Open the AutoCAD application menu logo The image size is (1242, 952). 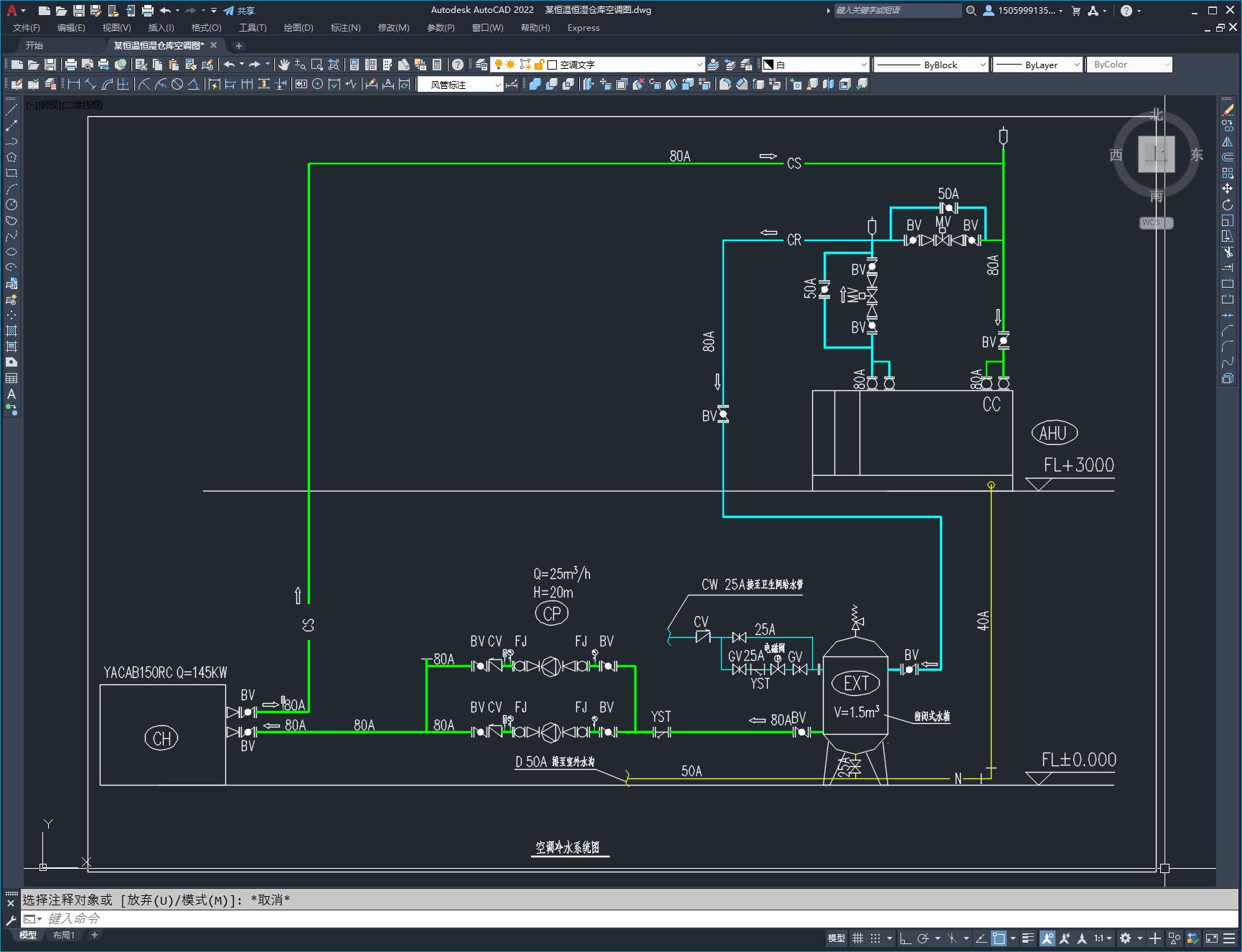pos(12,11)
